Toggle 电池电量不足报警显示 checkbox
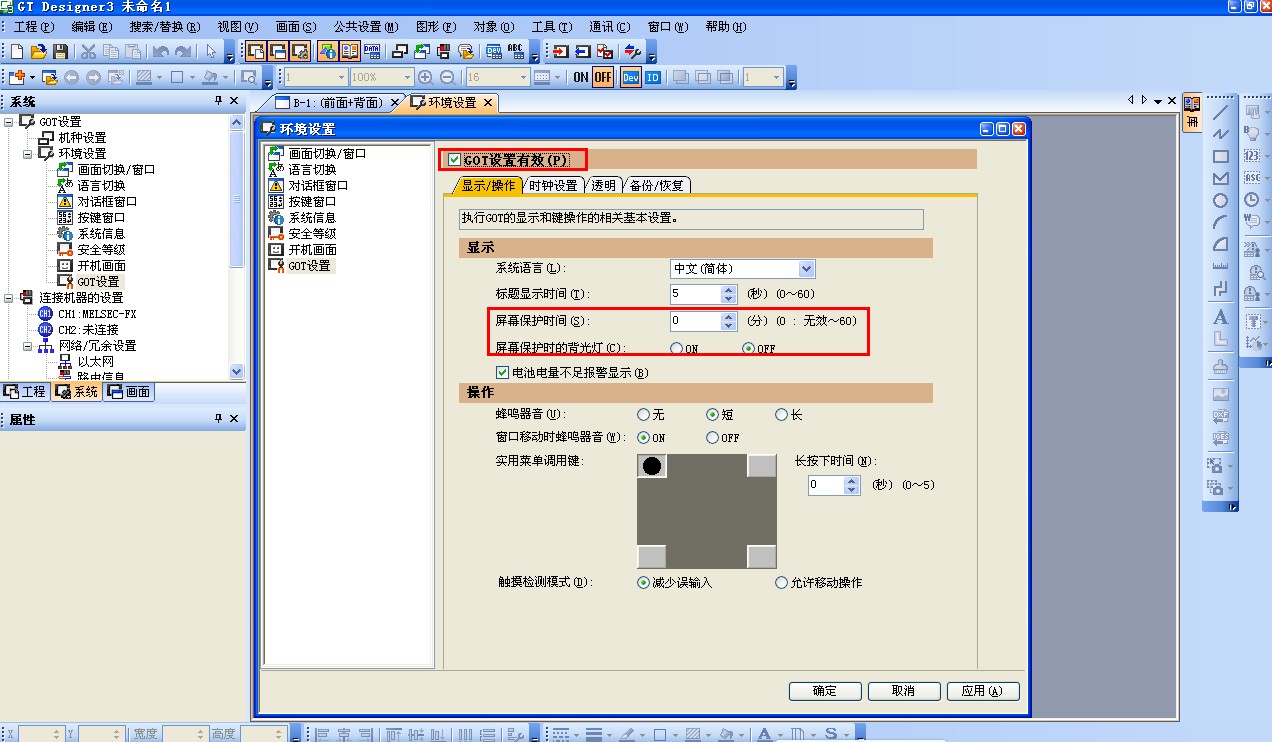 (503, 373)
